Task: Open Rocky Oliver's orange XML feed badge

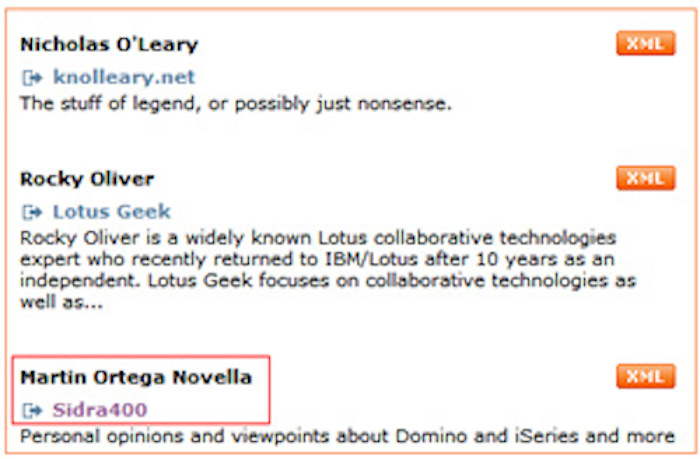Action: (x=646, y=178)
